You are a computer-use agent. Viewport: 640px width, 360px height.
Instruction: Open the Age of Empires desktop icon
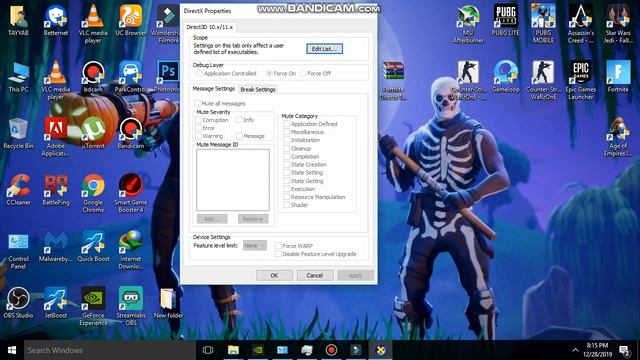[x=618, y=137]
